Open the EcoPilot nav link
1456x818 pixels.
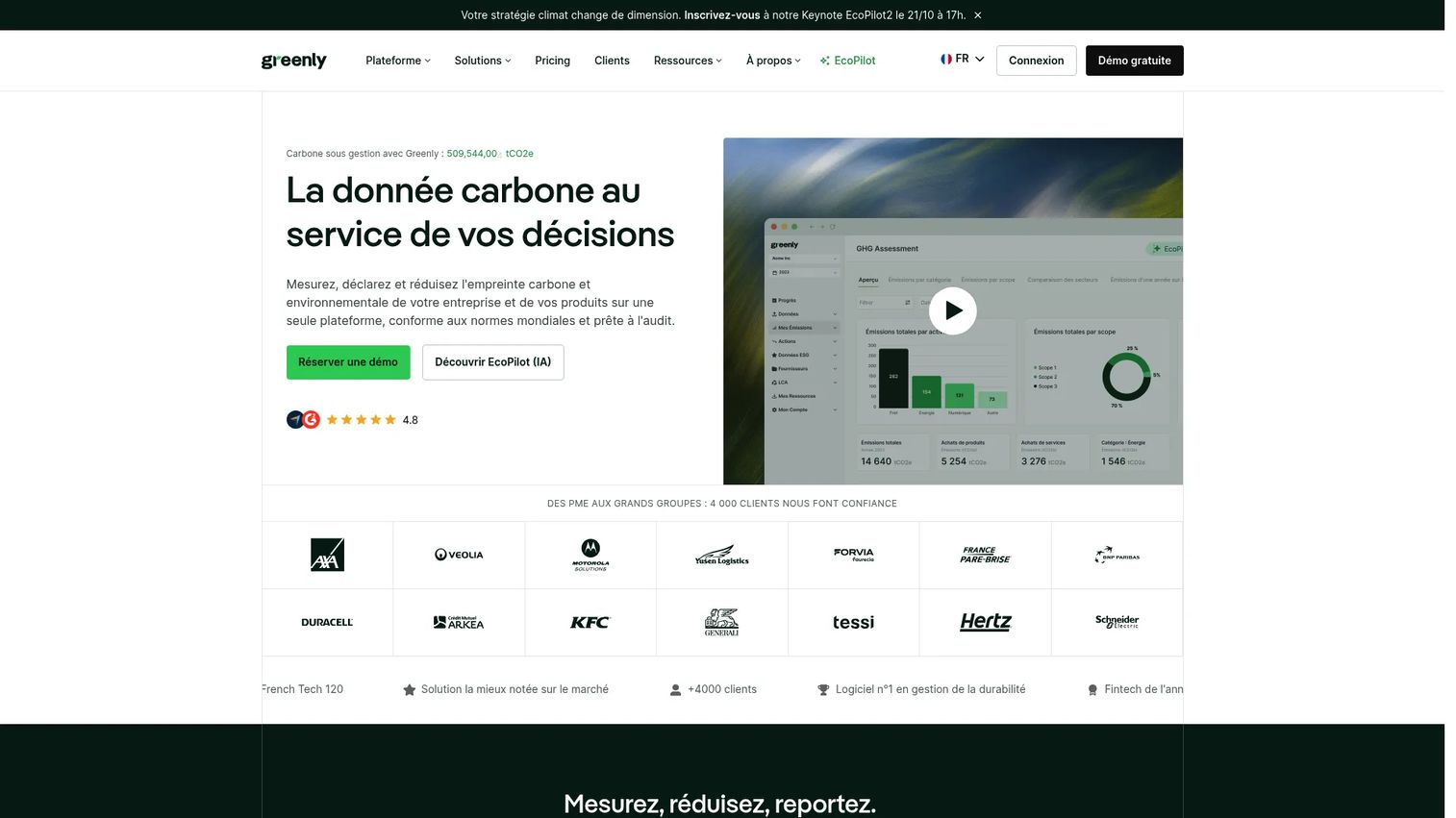coord(847,61)
